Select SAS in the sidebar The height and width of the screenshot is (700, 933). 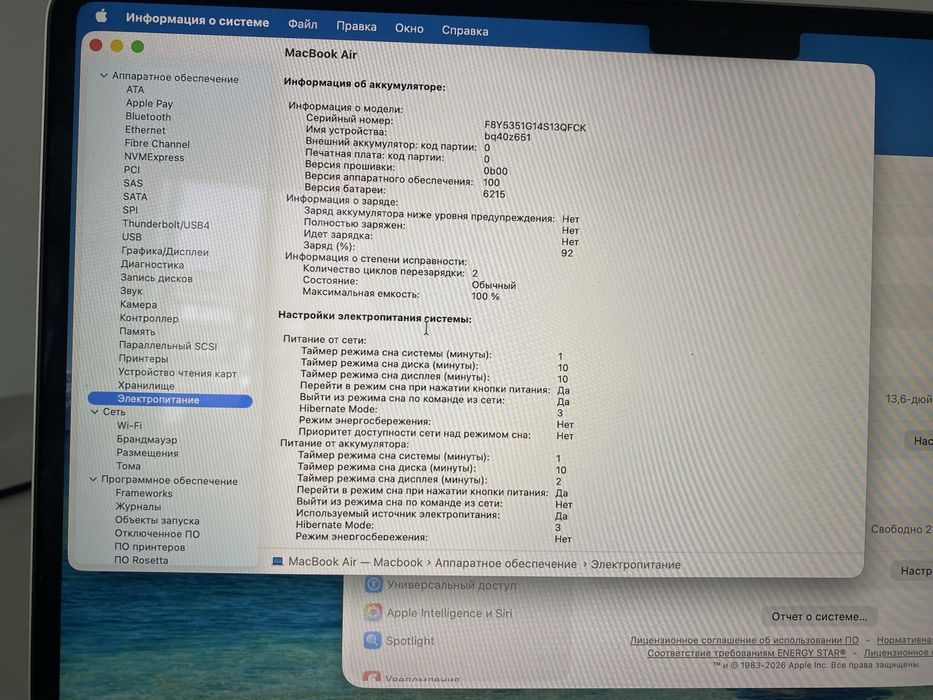(133, 183)
